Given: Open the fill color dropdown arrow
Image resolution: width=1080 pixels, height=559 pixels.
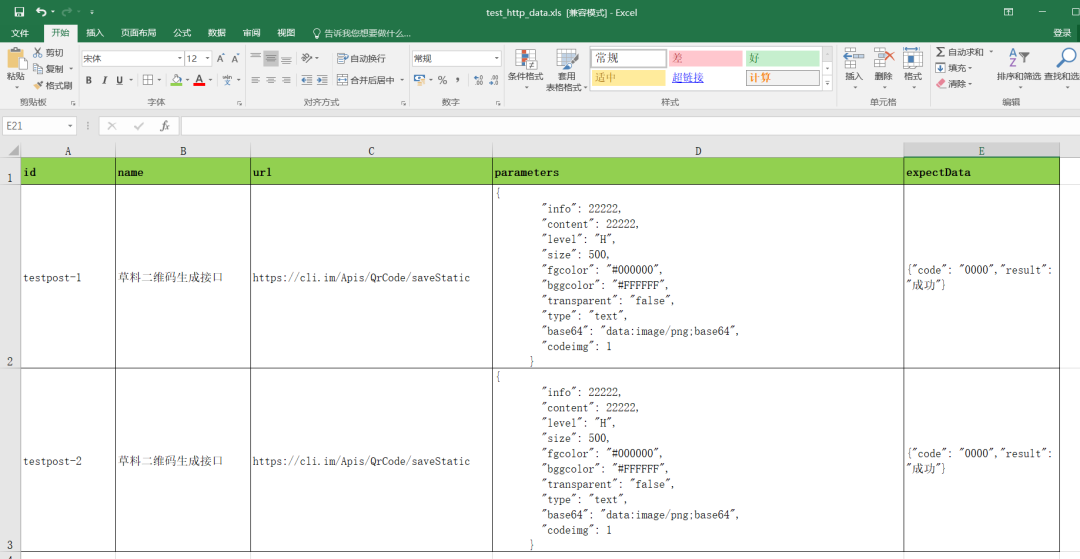Looking at the screenshot, I should click(187, 81).
